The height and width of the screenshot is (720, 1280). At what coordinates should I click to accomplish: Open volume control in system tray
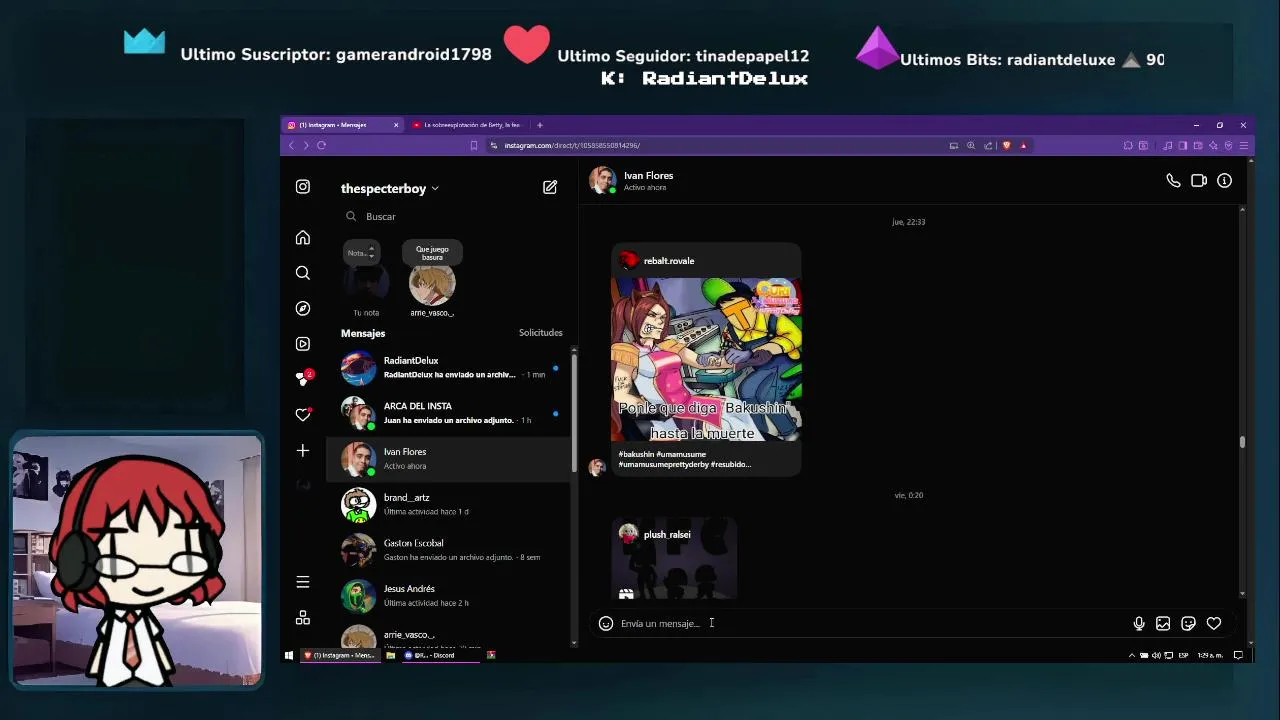click(x=1156, y=655)
